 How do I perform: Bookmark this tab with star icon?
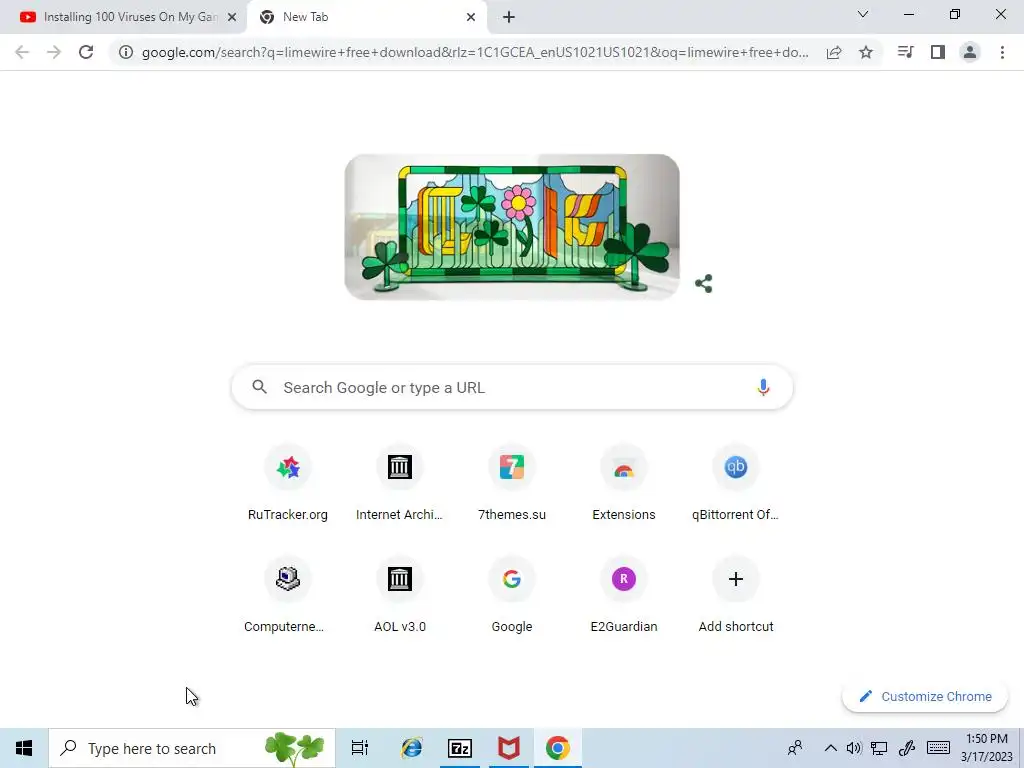pyautogui.click(x=866, y=52)
